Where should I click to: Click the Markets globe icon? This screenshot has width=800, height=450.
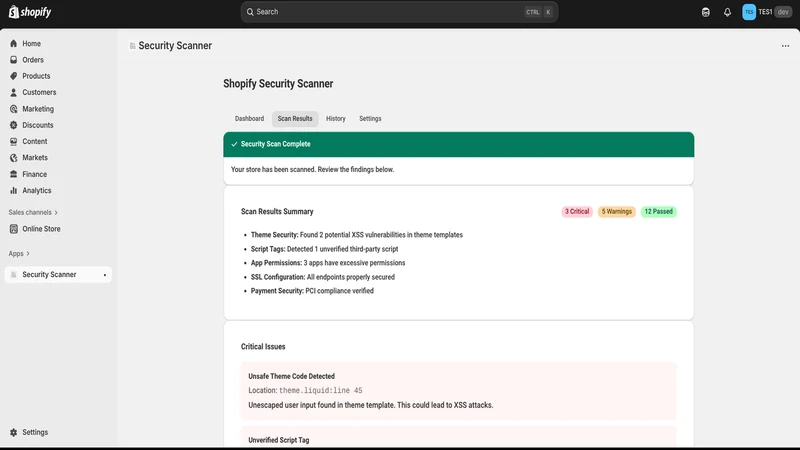[14, 158]
